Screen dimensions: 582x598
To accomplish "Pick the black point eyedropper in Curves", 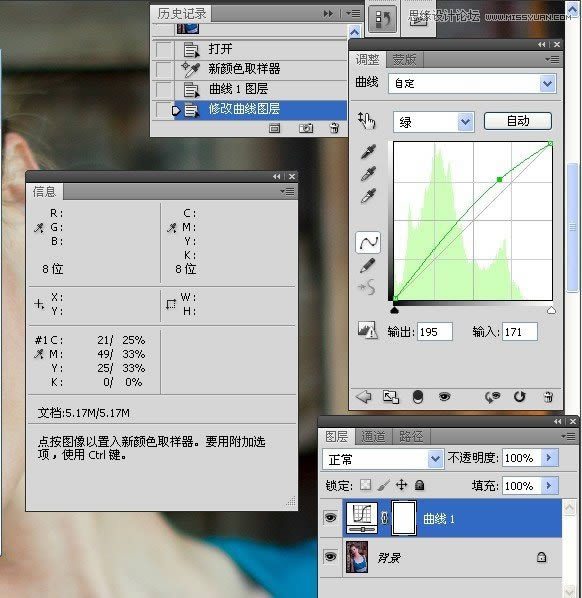I will [x=368, y=151].
